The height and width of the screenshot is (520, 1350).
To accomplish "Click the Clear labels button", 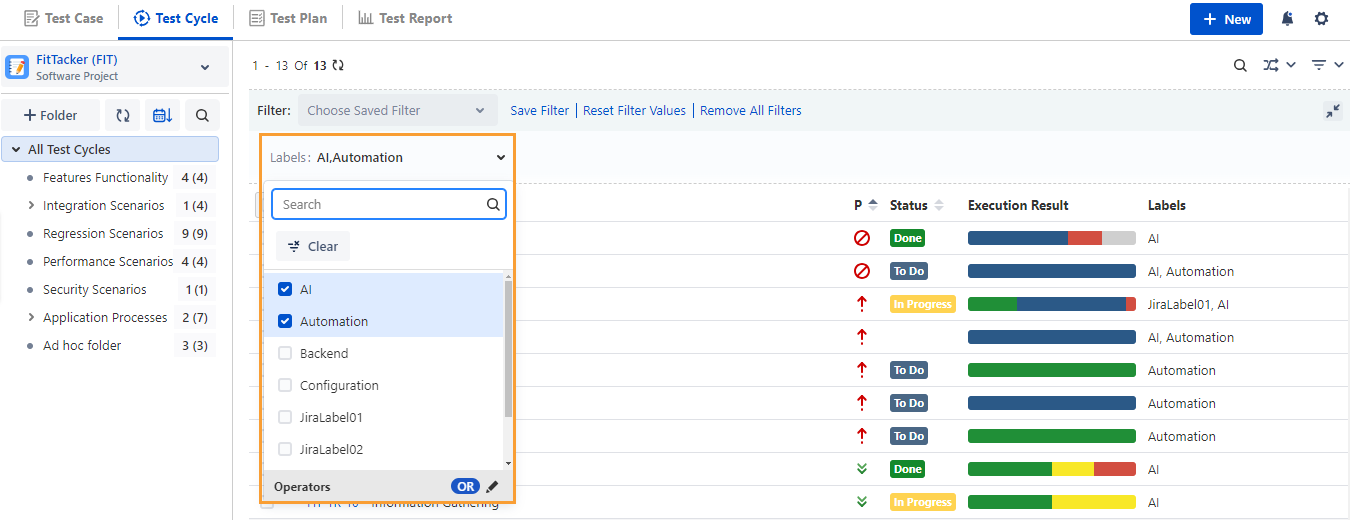I will click(x=313, y=246).
